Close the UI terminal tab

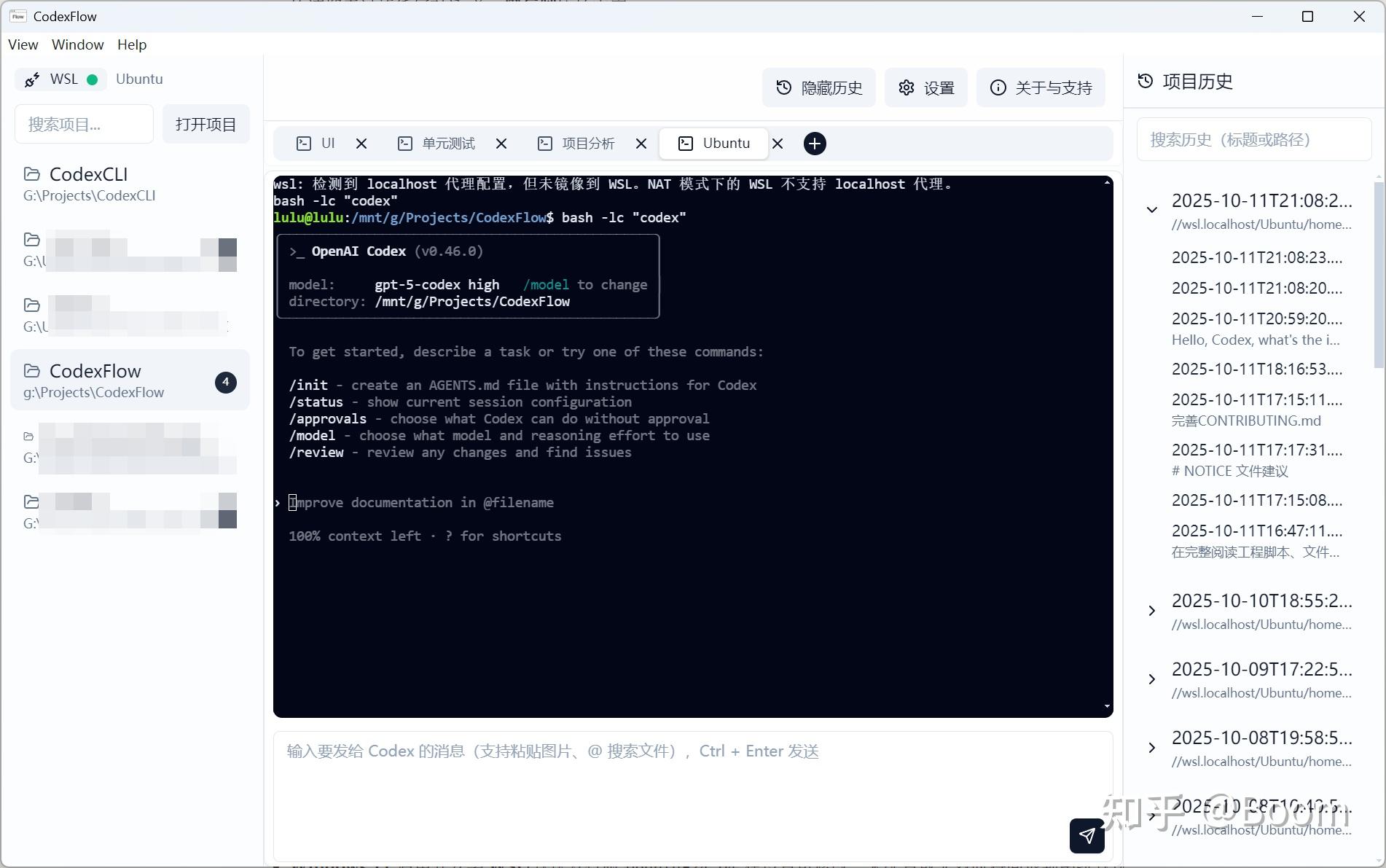pyautogui.click(x=361, y=144)
